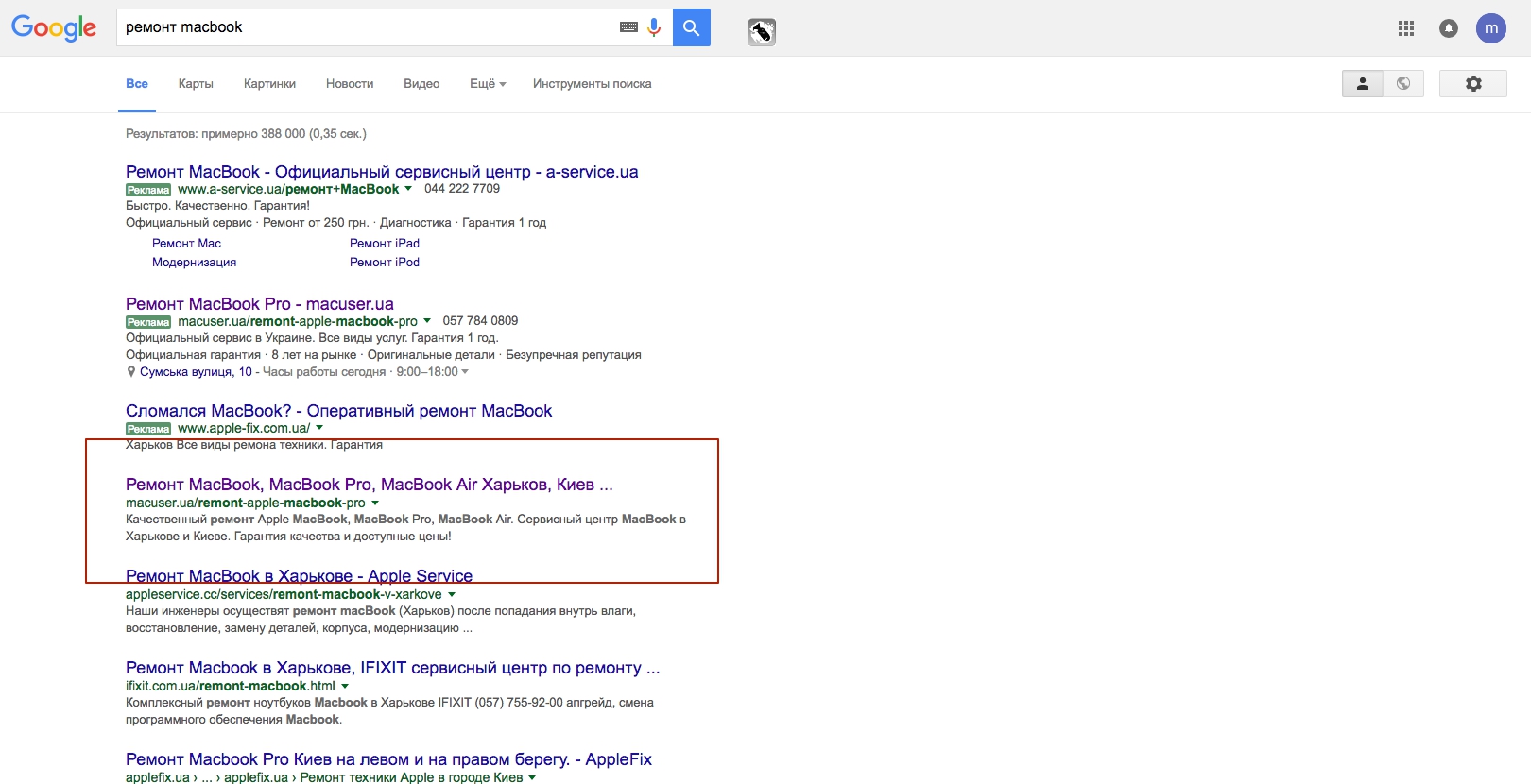
Task: Start voice search with the microphone
Action: tap(654, 27)
